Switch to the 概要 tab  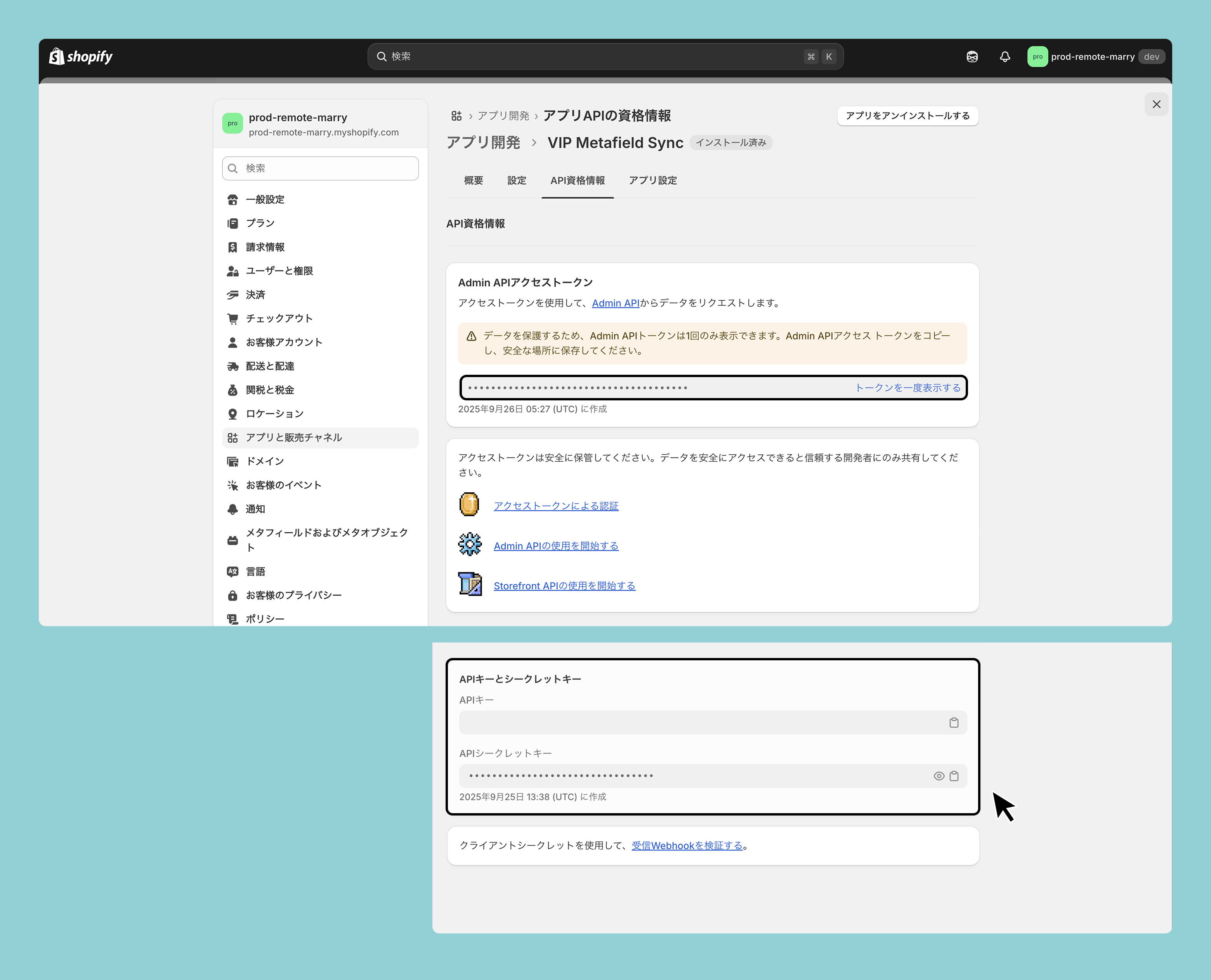point(473,181)
